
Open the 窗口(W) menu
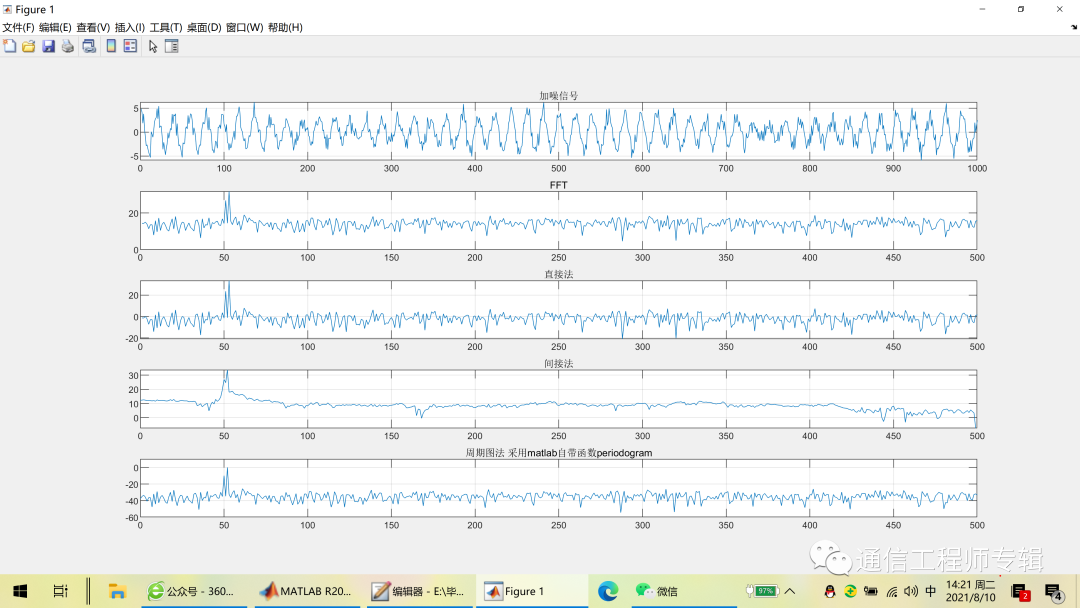pyautogui.click(x=245, y=28)
